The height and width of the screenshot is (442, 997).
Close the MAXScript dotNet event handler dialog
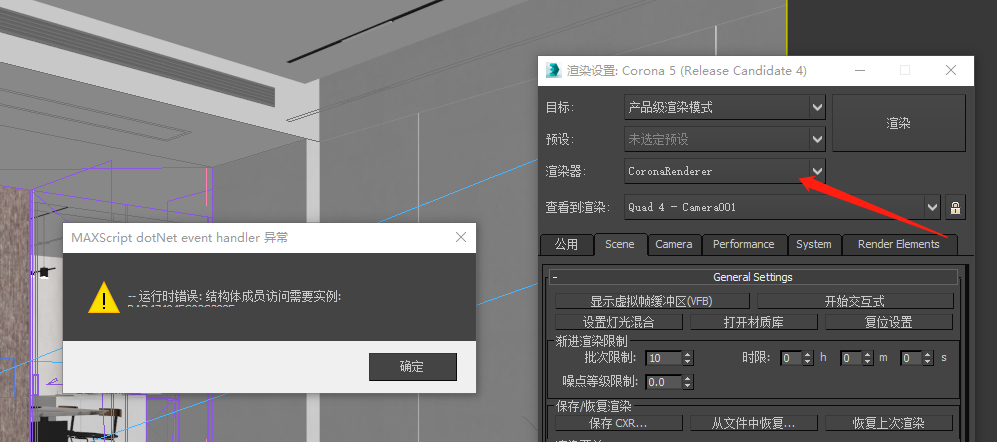[462, 238]
